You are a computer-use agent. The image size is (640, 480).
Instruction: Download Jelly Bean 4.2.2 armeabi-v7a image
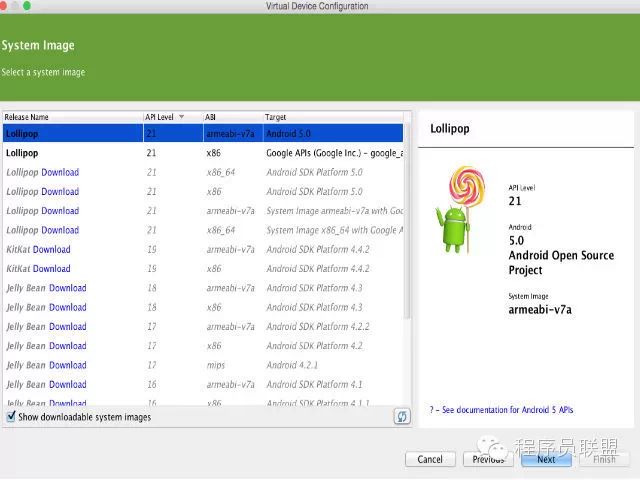click(x=68, y=327)
